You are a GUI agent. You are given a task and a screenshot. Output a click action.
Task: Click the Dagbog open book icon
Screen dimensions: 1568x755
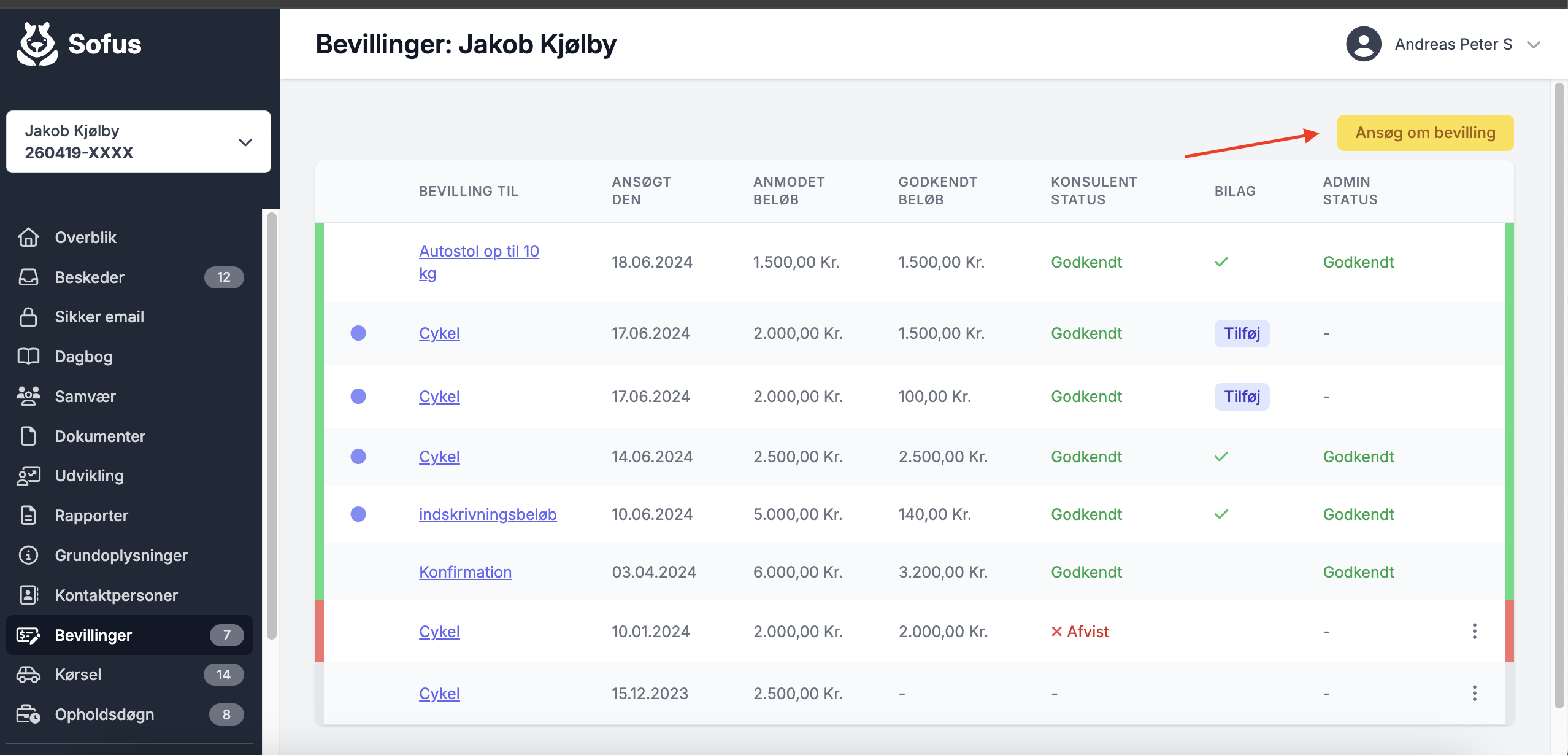[x=28, y=357]
